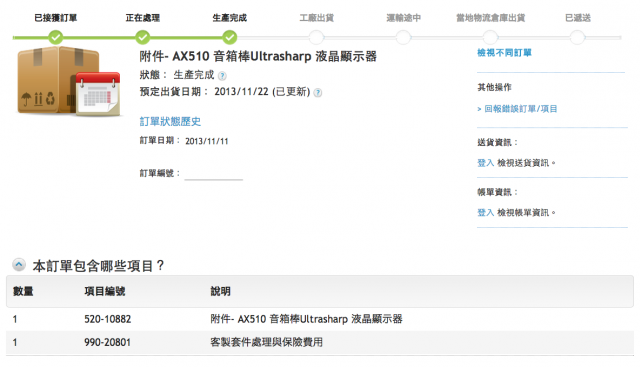Click 登入 link under 帳單資訊
This screenshot has width=640, height=367.
tap(486, 212)
